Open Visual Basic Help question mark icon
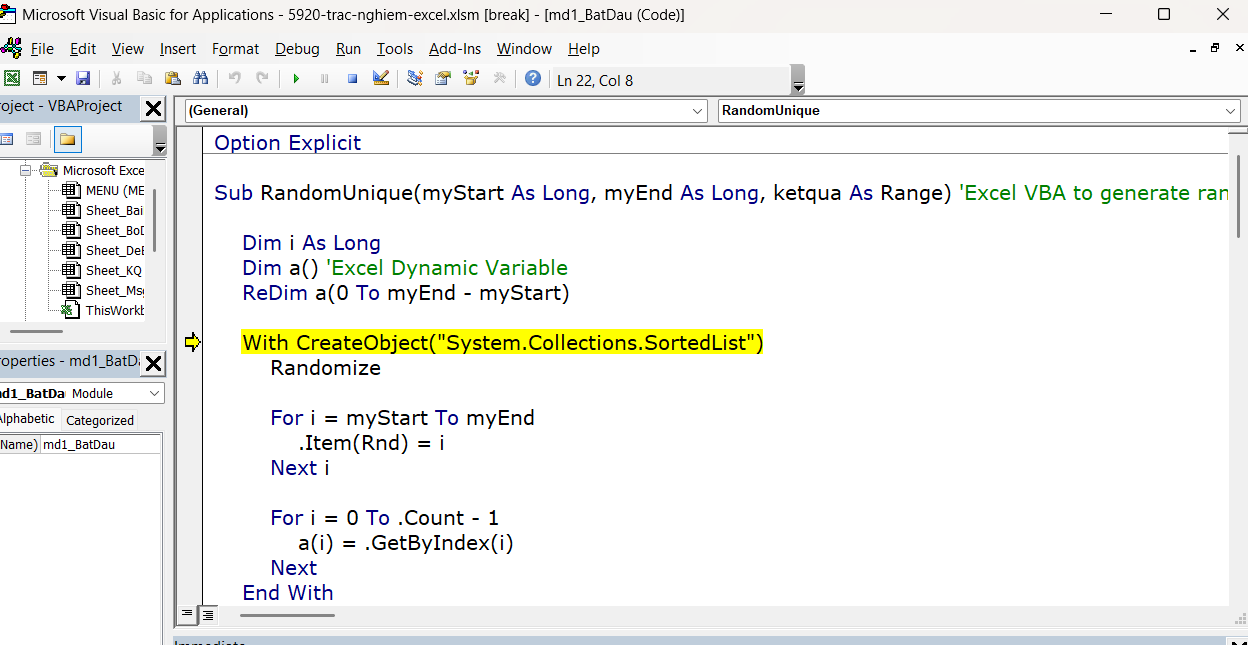The height and width of the screenshot is (645, 1248). pos(533,78)
